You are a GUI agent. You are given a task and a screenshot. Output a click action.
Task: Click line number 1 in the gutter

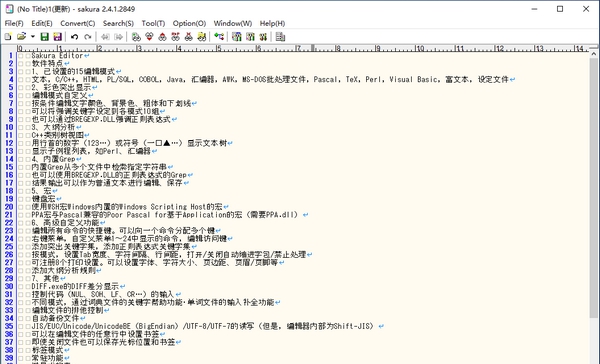[x=11, y=55]
